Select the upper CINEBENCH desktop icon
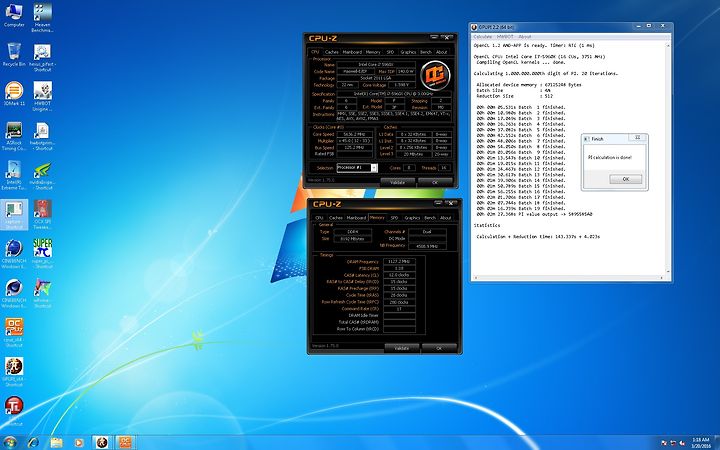Image resolution: width=720 pixels, height=450 pixels. coord(14,253)
